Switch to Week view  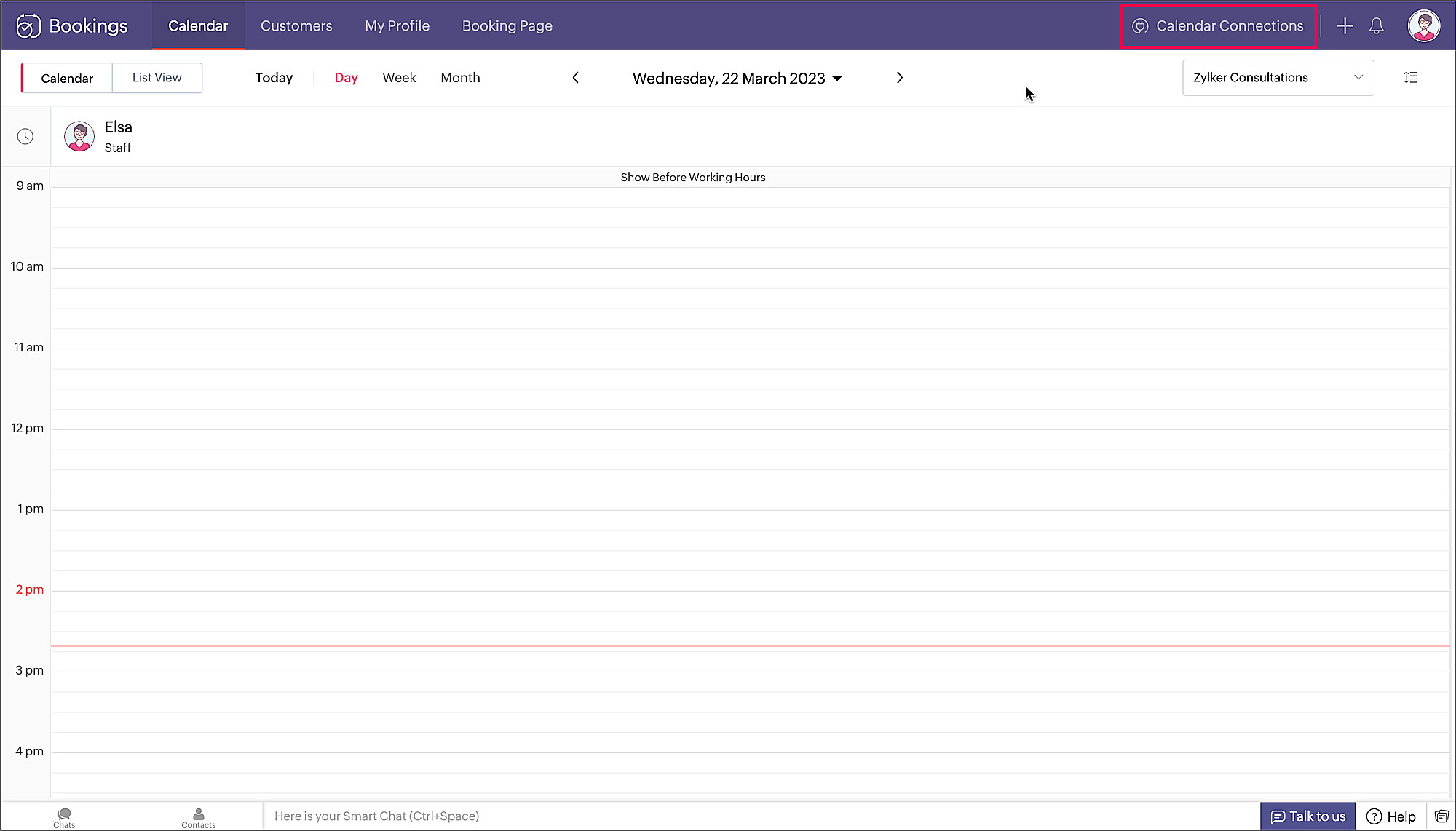(399, 78)
